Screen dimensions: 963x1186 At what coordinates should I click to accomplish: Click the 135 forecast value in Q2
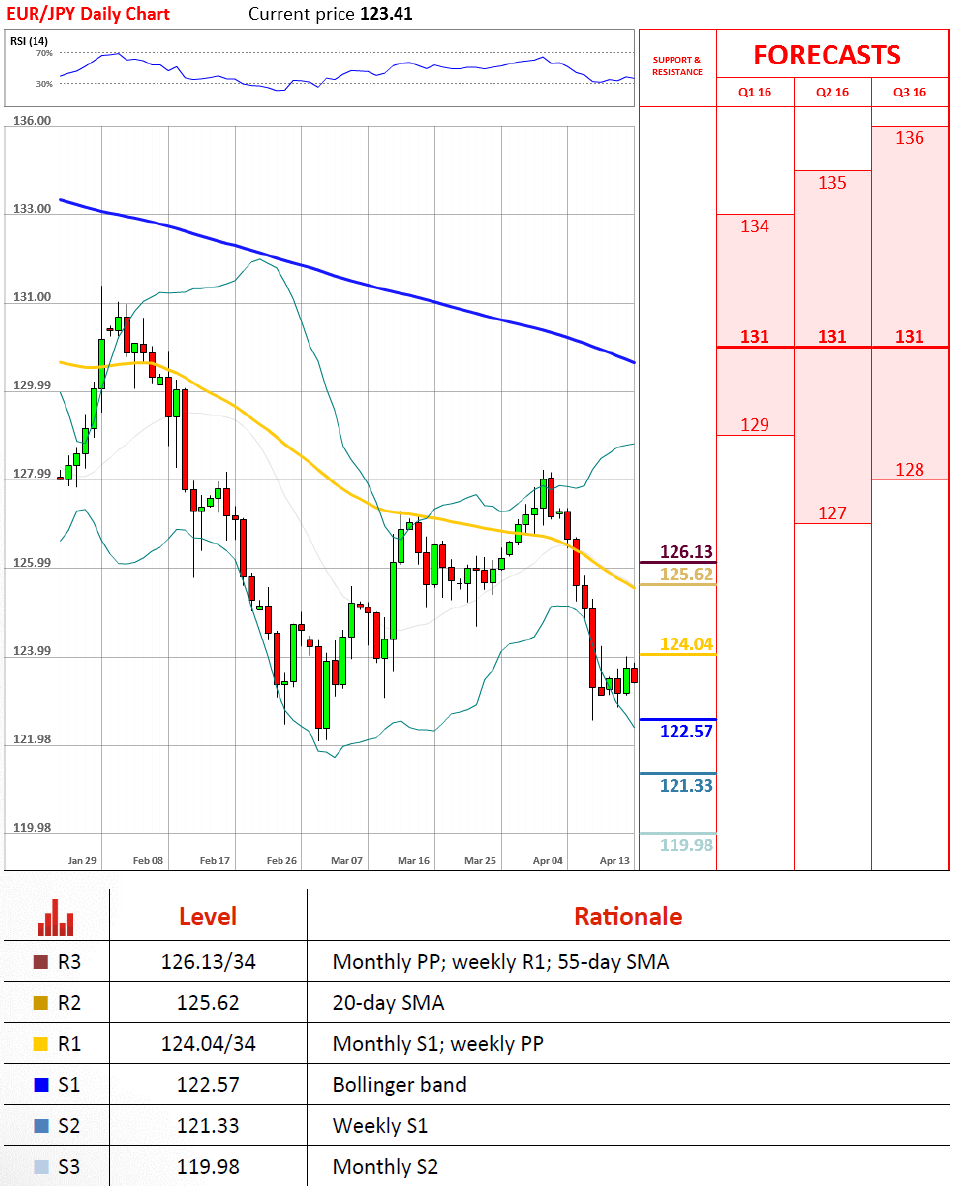tap(832, 182)
